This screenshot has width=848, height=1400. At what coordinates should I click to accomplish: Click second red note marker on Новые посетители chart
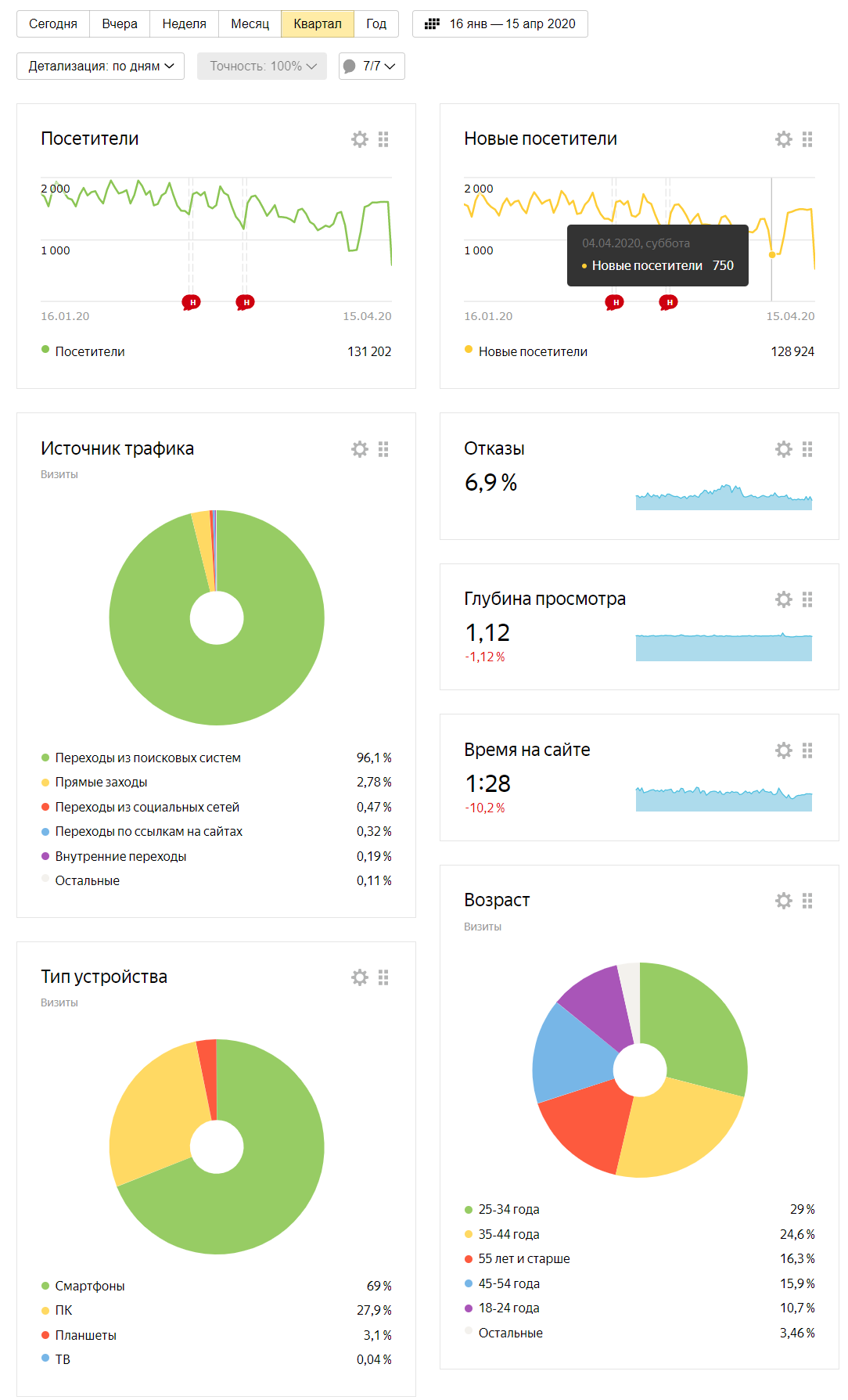point(668,302)
